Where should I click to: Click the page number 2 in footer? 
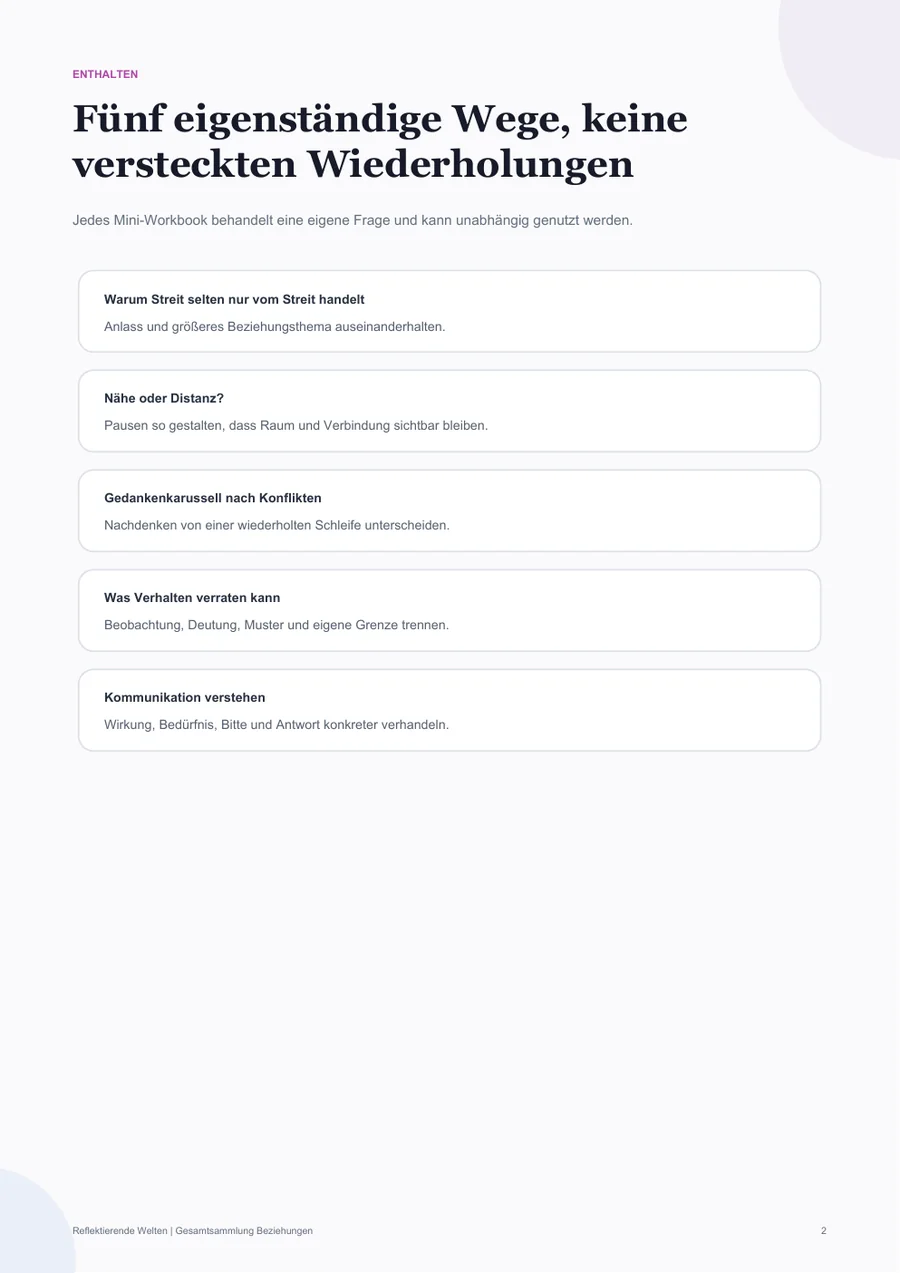824,1231
